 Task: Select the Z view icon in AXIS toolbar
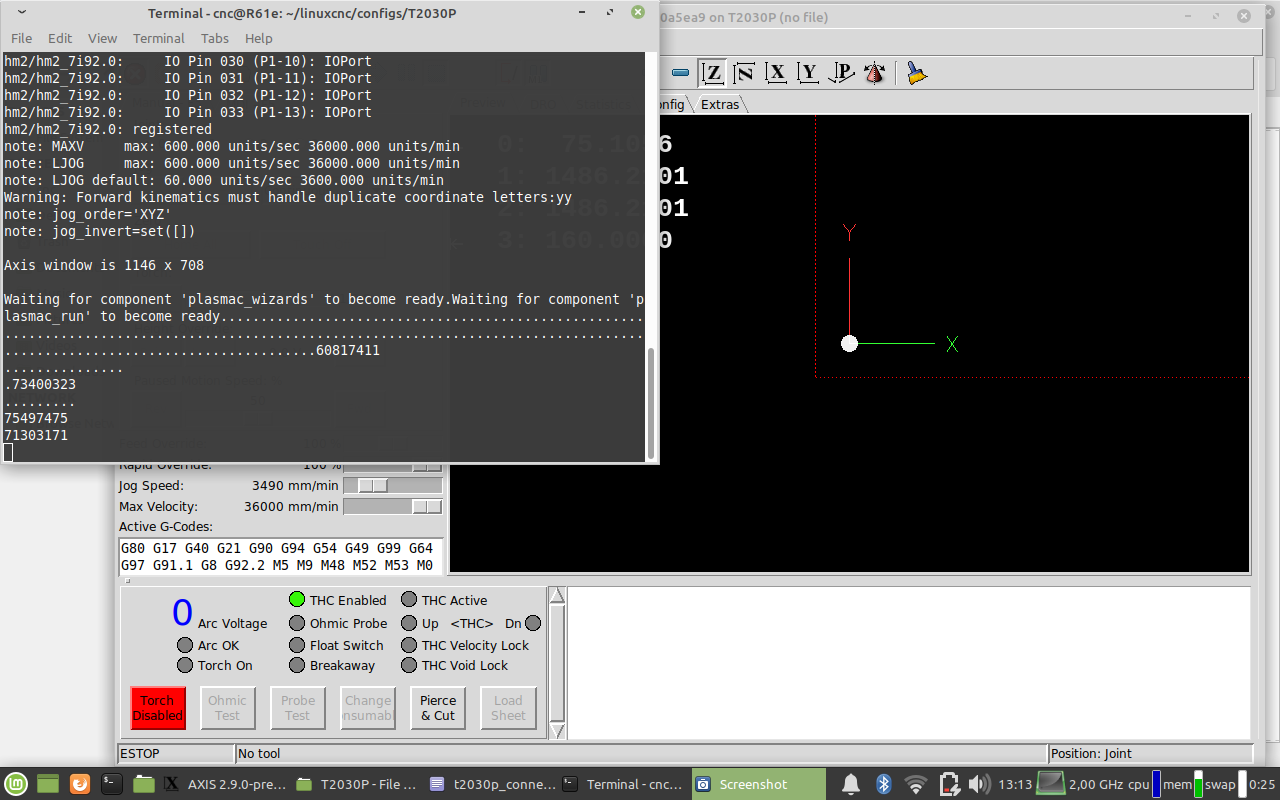[712, 73]
